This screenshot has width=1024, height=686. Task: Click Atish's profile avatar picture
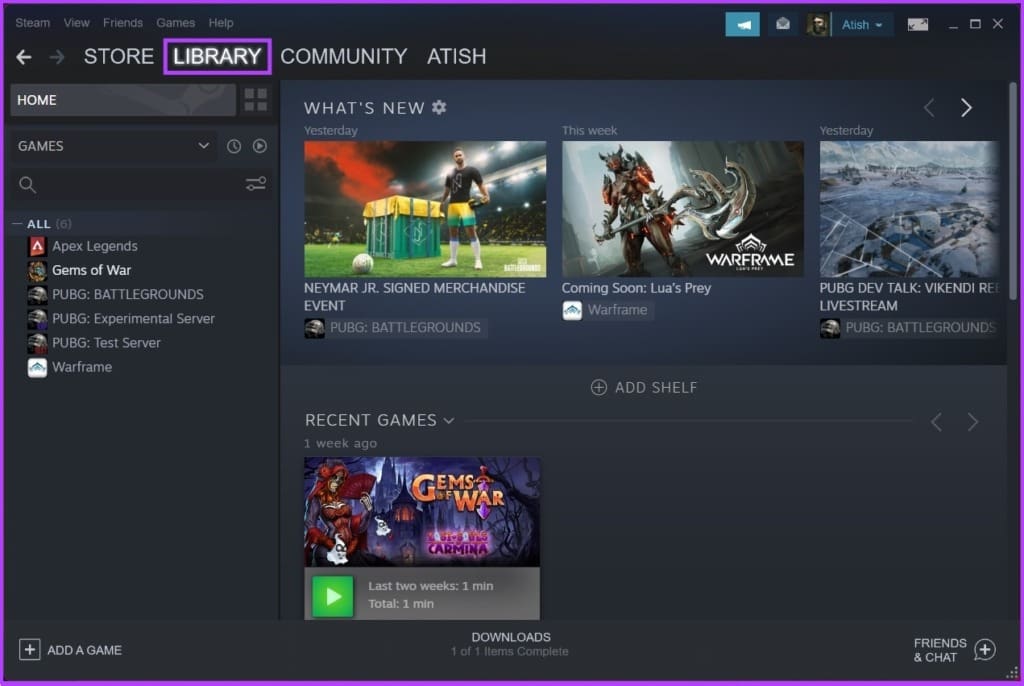[x=817, y=25]
